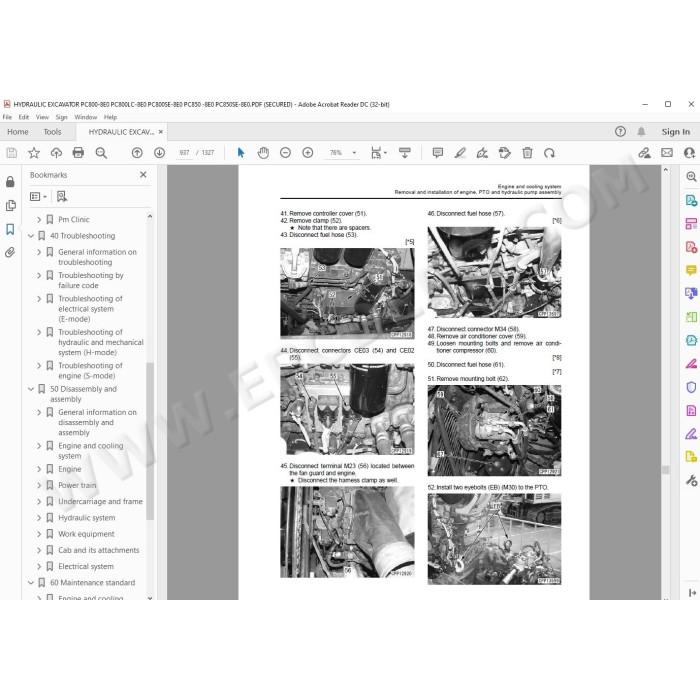
Task: Expand Troubleshooting by failure code
Action: click(39, 275)
